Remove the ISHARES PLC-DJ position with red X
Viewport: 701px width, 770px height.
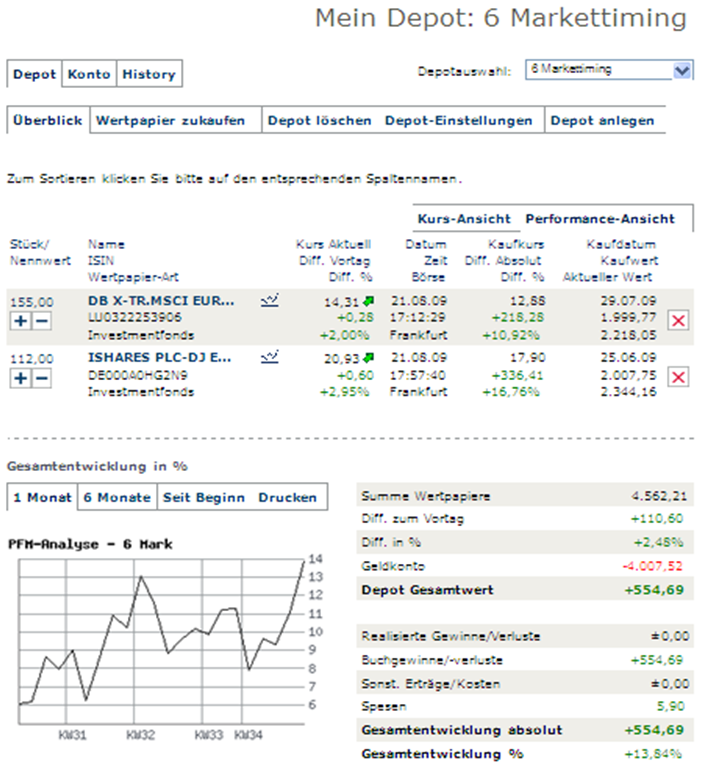point(677,376)
